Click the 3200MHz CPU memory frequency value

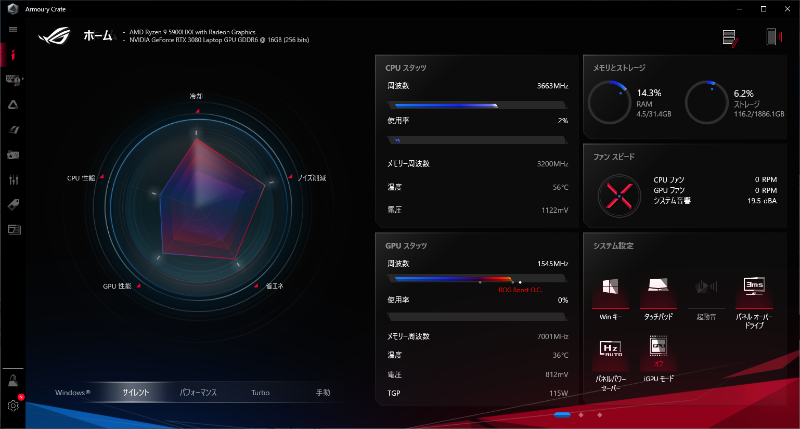click(553, 164)
